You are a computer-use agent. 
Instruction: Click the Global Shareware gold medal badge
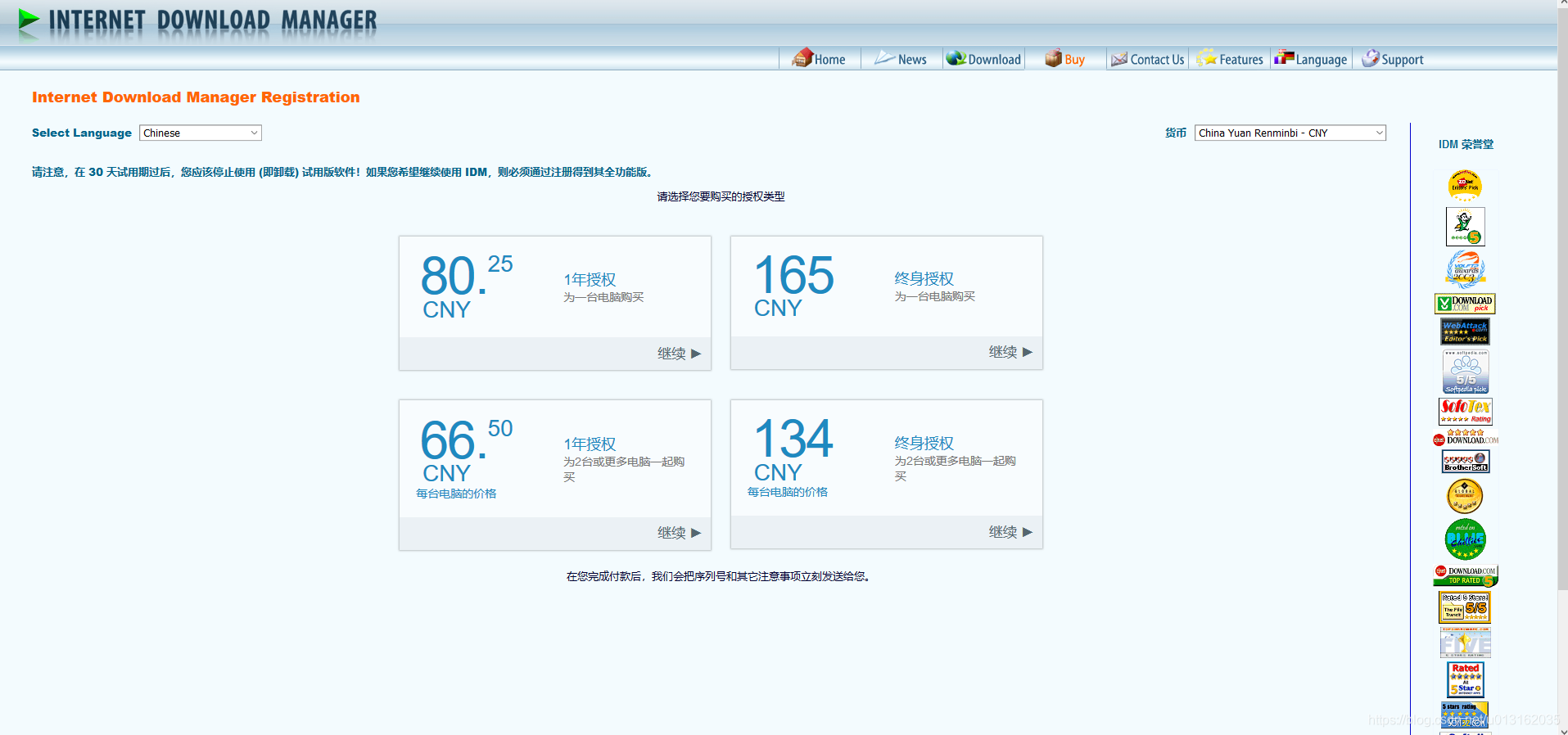coord(1465,496)
